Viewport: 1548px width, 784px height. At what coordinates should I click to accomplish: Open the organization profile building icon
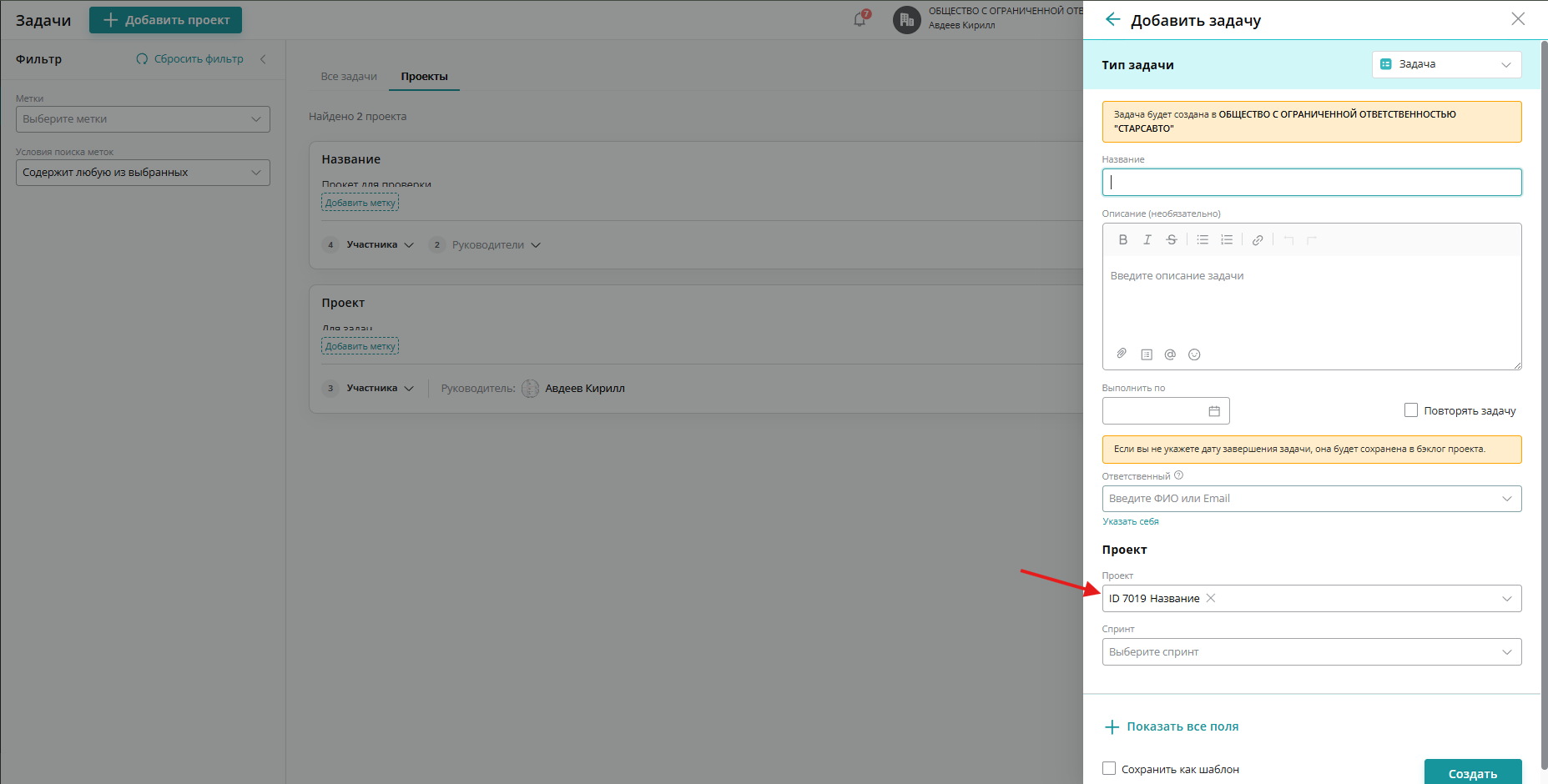click(x=907, y=19)
